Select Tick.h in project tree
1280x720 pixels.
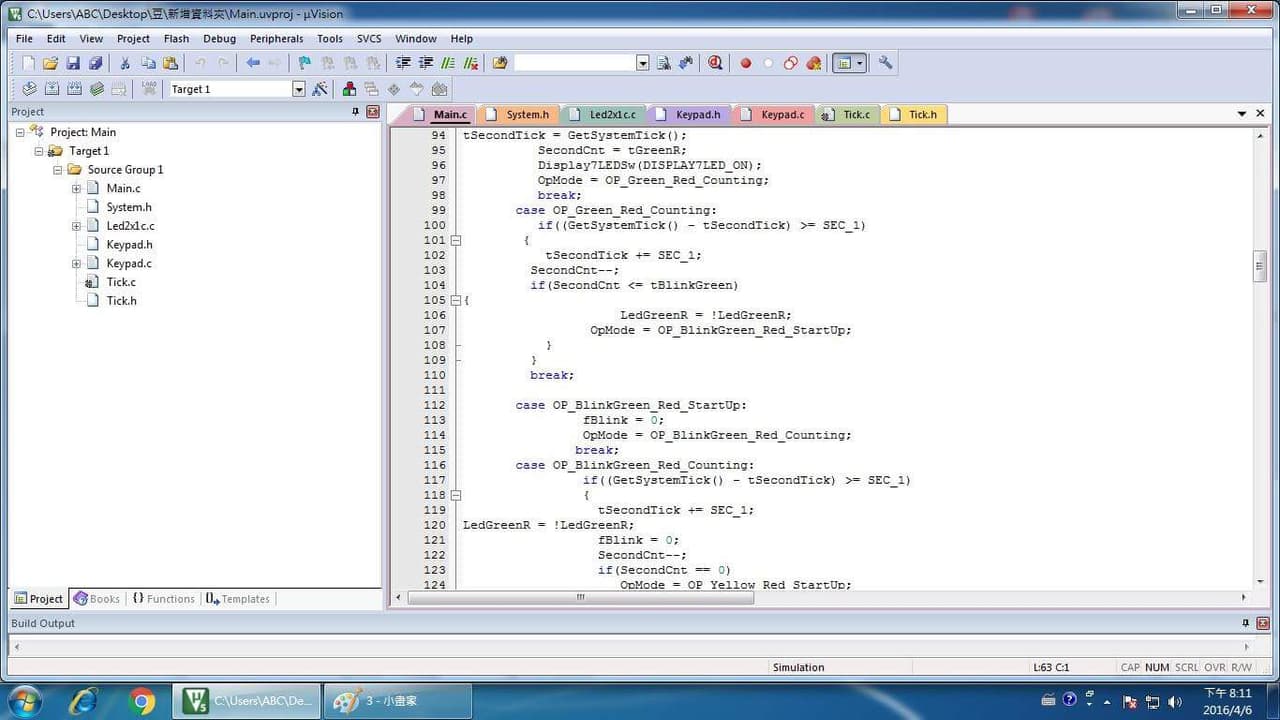(x=121, y=300)
